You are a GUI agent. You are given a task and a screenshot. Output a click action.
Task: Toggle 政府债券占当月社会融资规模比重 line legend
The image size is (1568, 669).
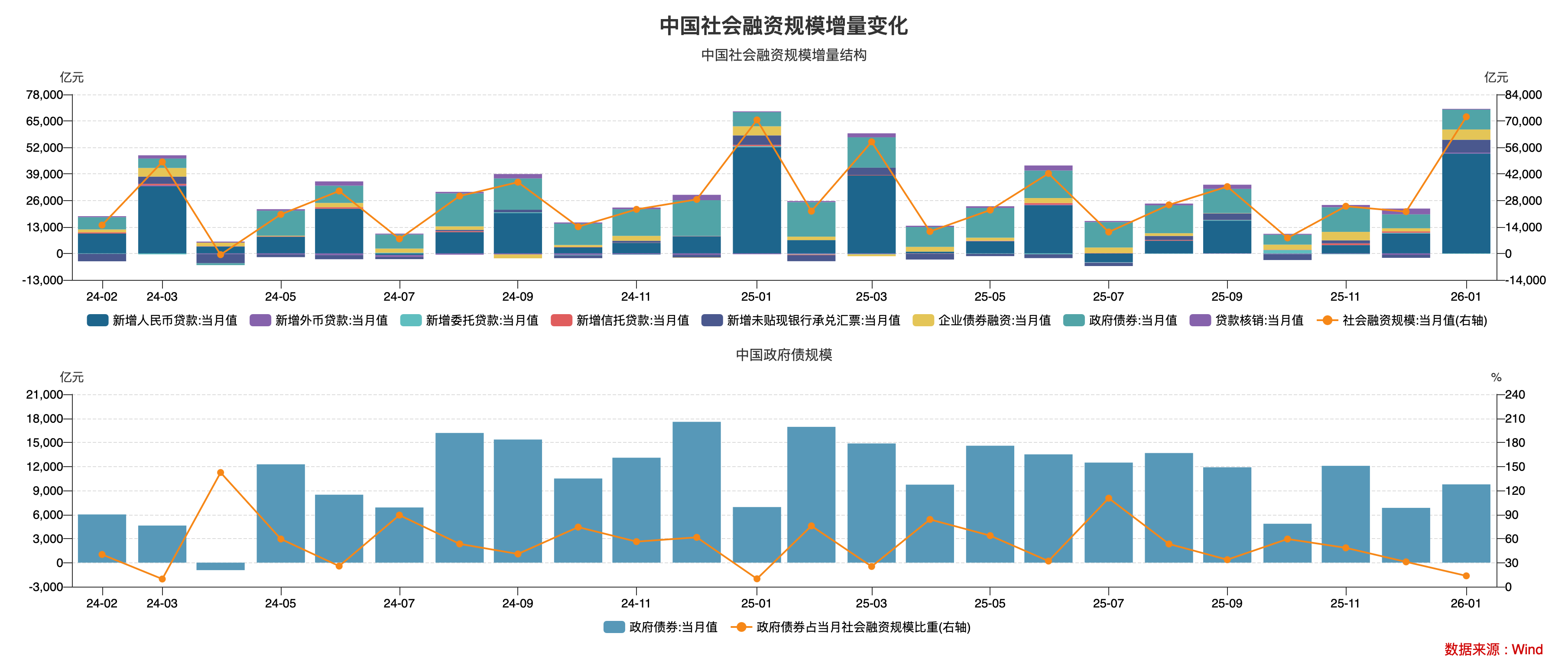coord(741,627)
